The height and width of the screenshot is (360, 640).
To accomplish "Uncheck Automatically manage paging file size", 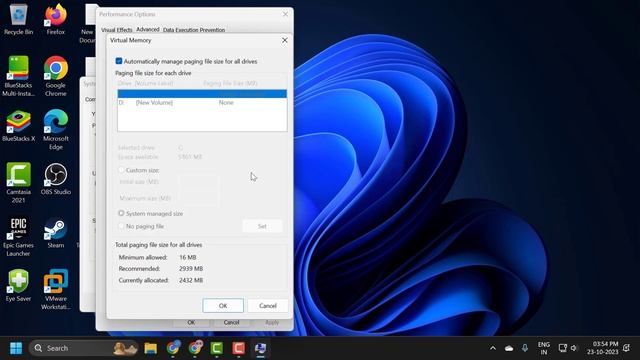I will pos(119,61).
